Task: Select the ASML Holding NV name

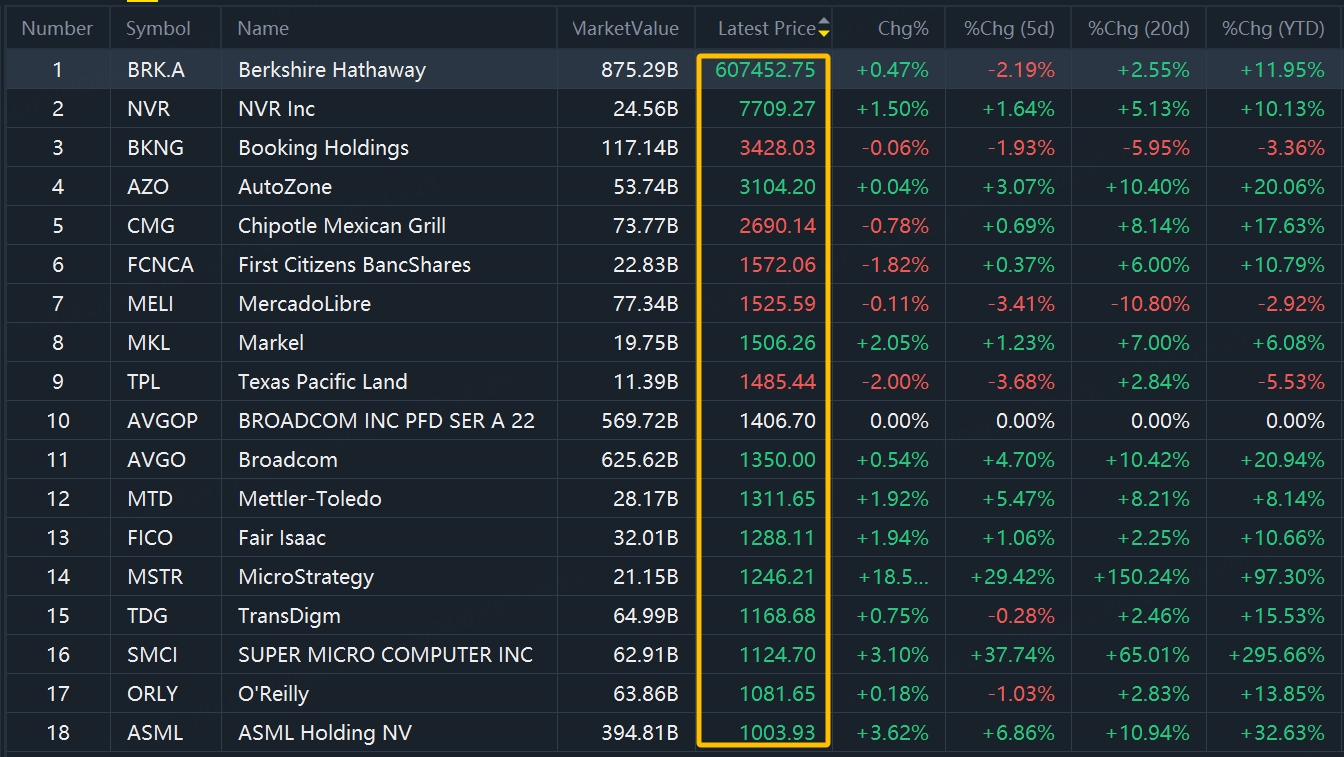Action: tap(324, 733)
